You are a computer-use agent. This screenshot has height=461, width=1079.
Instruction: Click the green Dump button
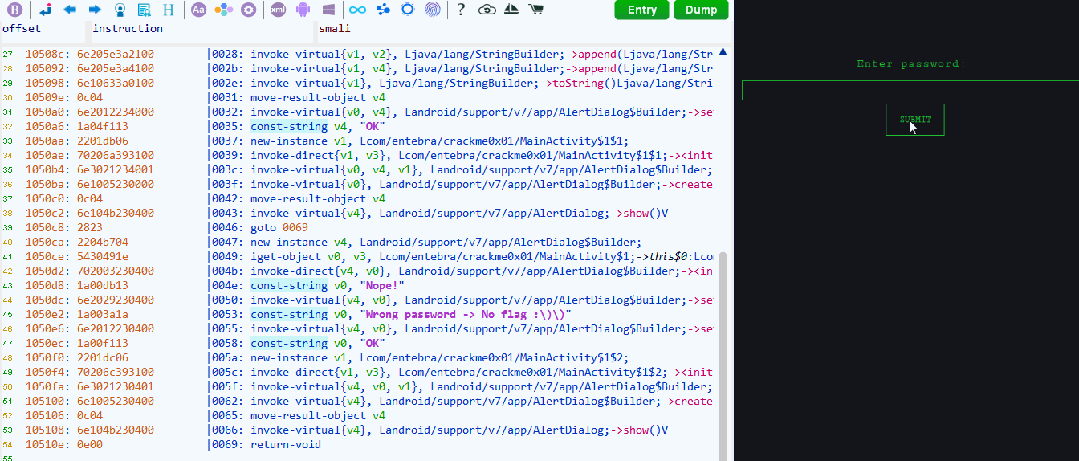point(701,10)
